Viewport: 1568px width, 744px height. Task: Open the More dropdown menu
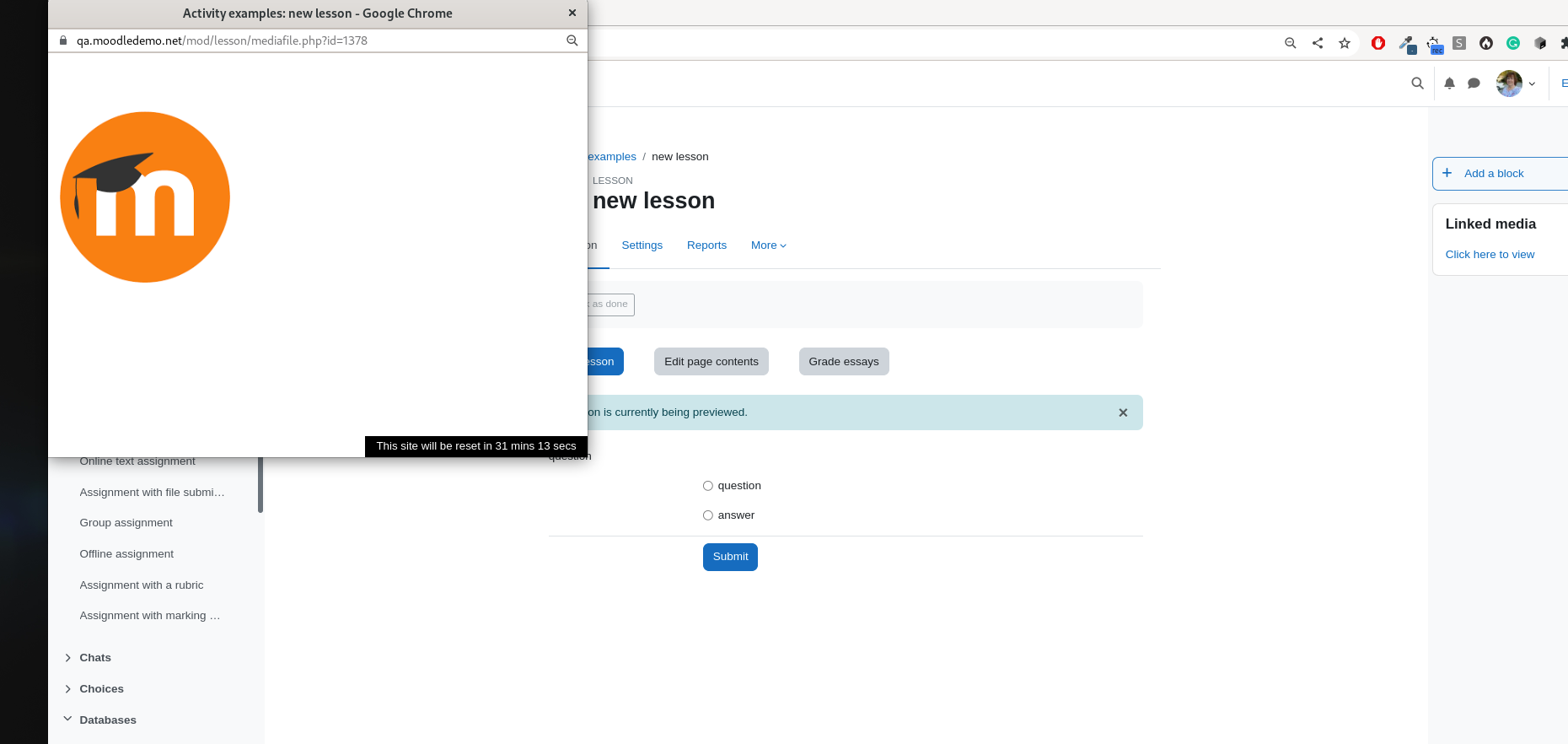768,245
